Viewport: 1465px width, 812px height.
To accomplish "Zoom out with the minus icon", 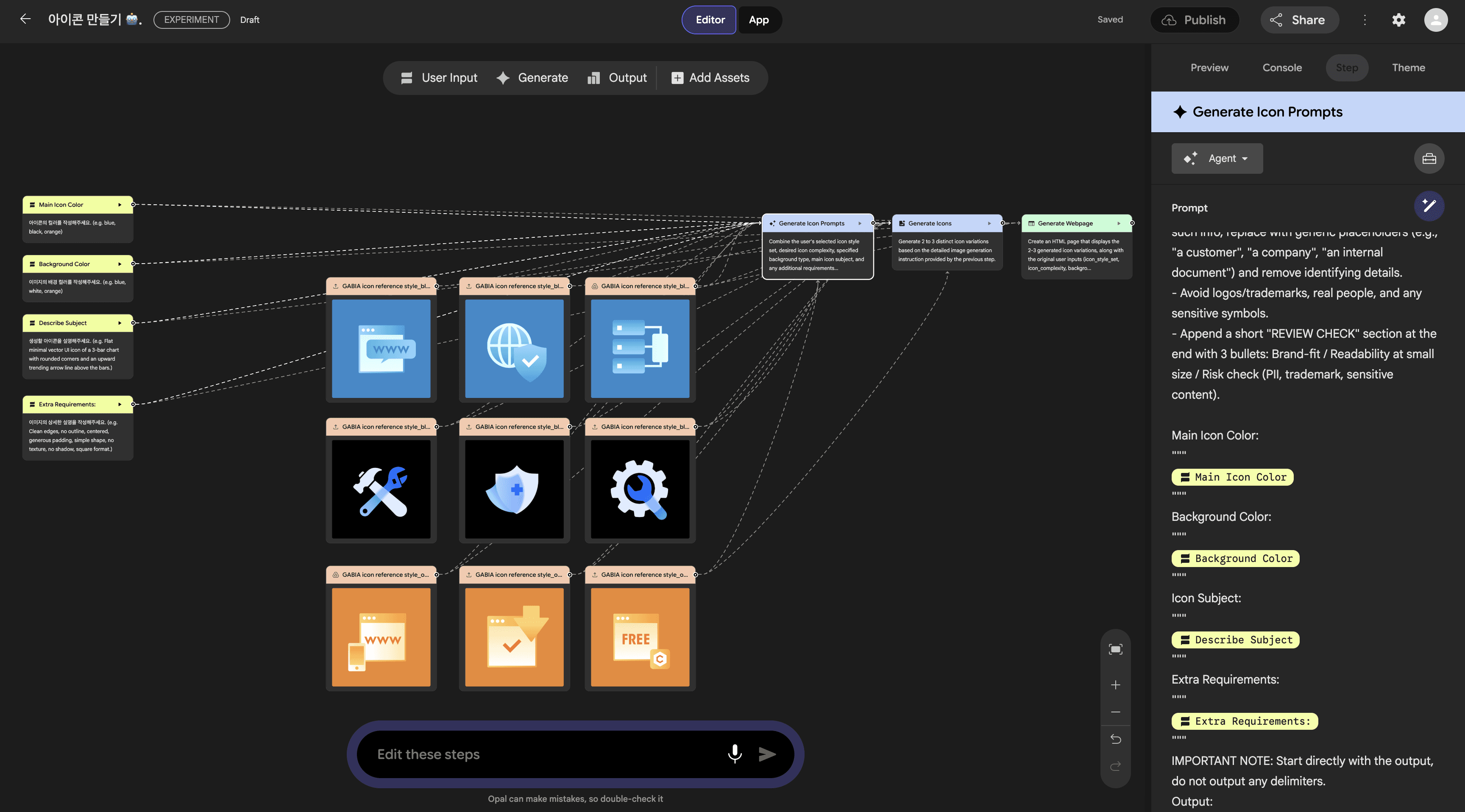I will (1115, 712).
